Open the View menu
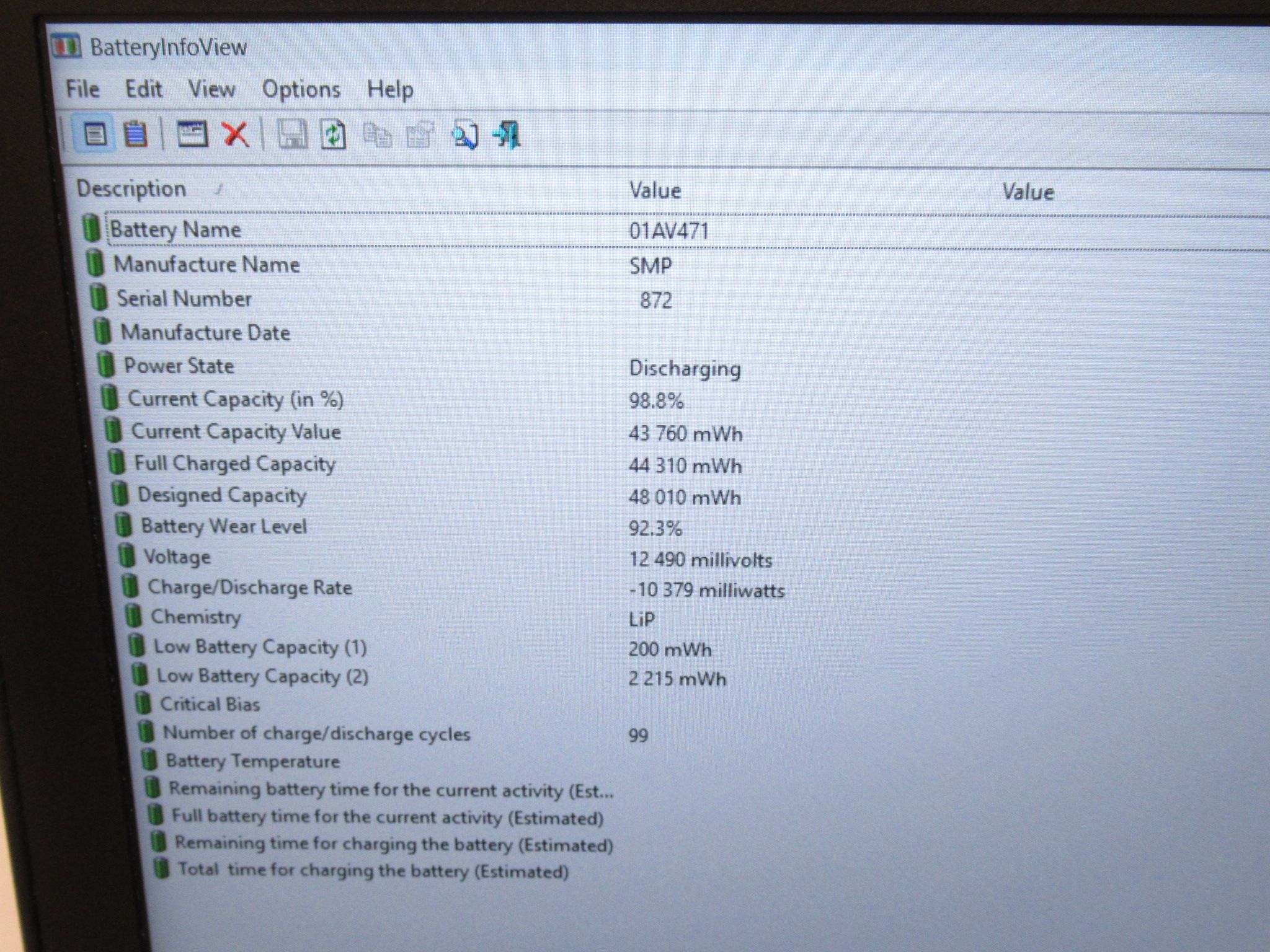The width and height of the screenshot is (1270, 952). click(x=211, y=89)
